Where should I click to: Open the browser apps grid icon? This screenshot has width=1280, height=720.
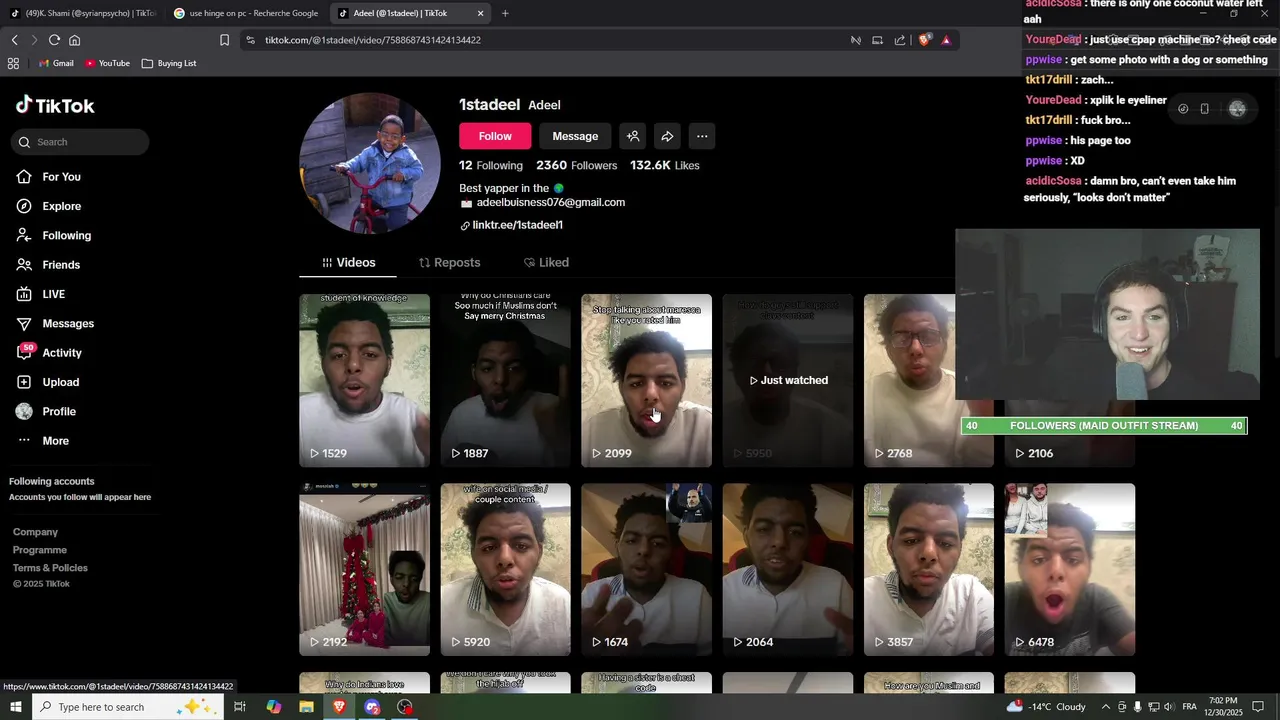13,63
